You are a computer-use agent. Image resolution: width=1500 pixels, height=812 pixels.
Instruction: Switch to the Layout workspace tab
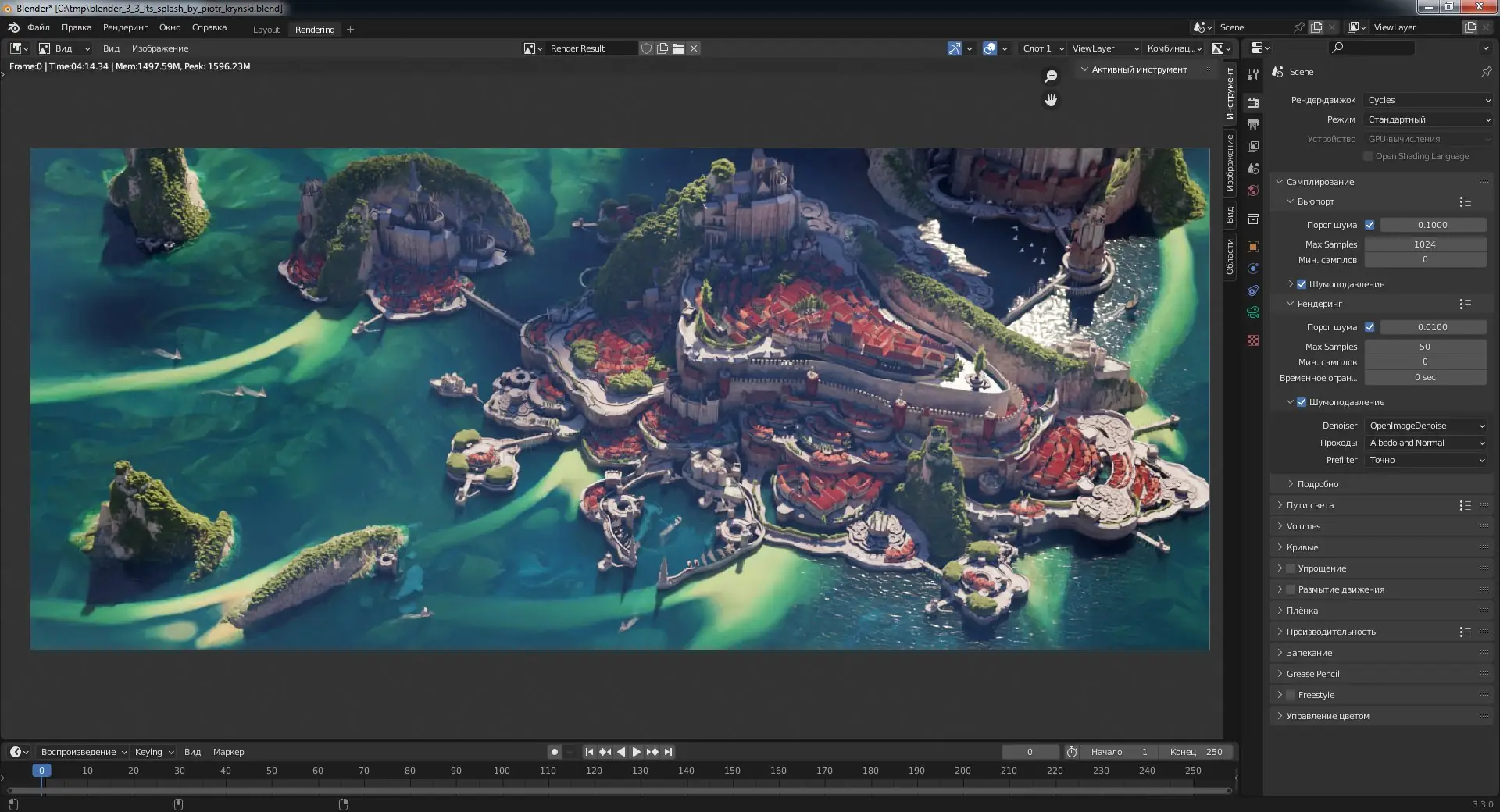point(266,30)
